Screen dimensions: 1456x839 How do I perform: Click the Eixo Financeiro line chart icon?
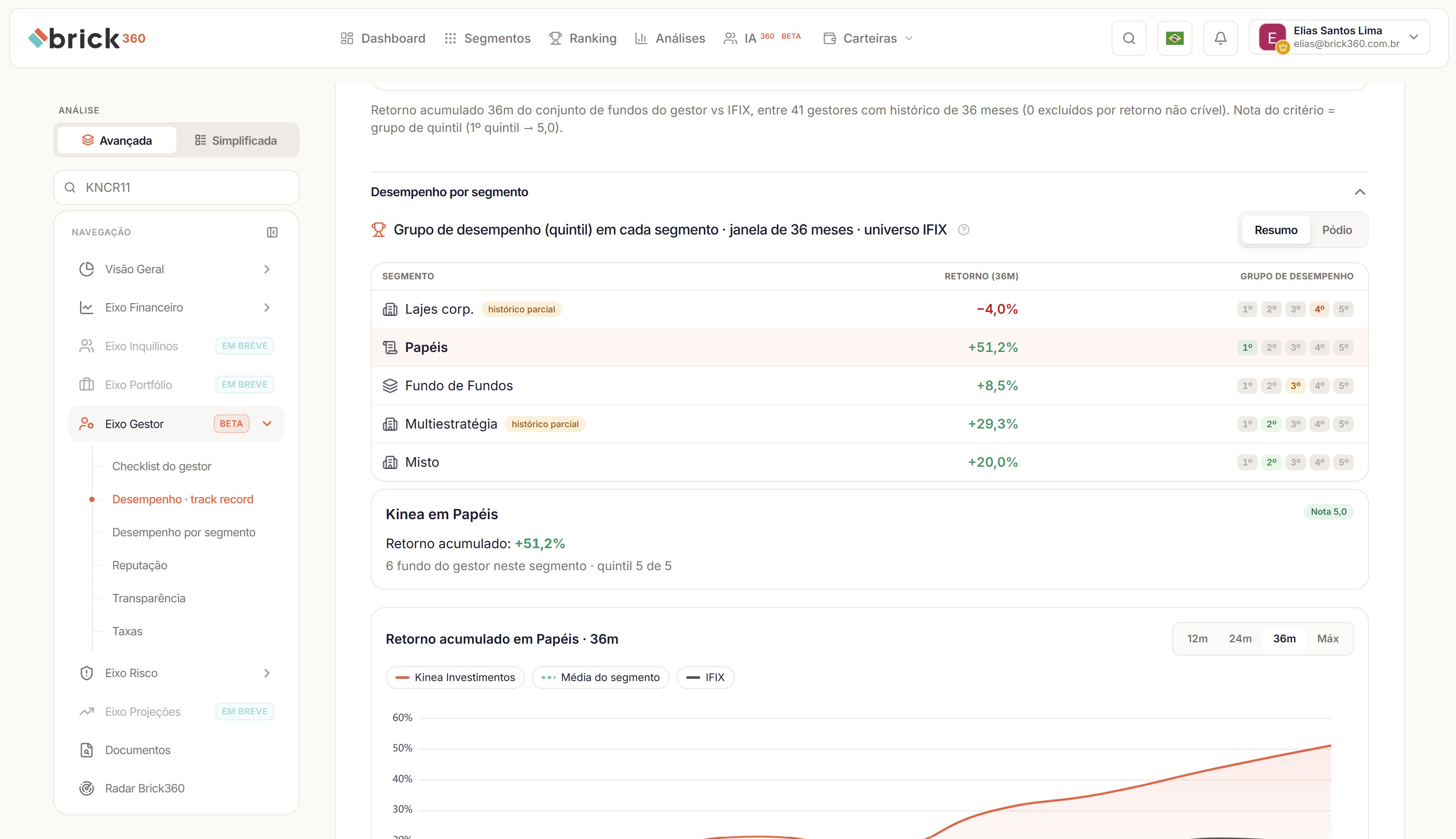pos(86,308)
